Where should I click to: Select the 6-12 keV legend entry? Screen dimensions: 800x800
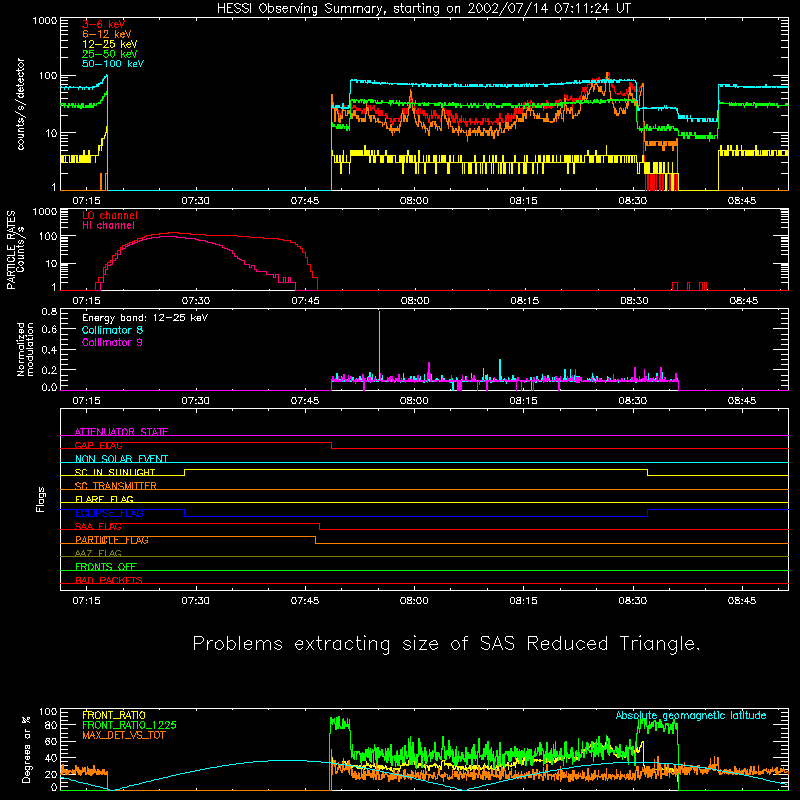107,34
